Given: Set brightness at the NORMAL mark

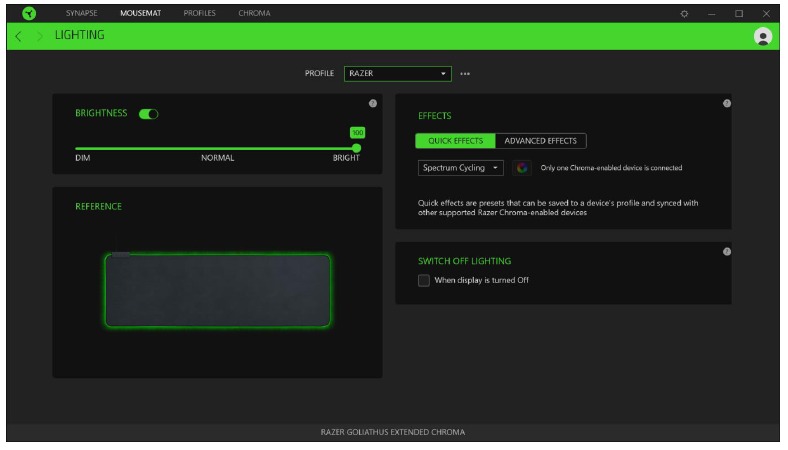Looking at the screenshot, I should [218, 149].
